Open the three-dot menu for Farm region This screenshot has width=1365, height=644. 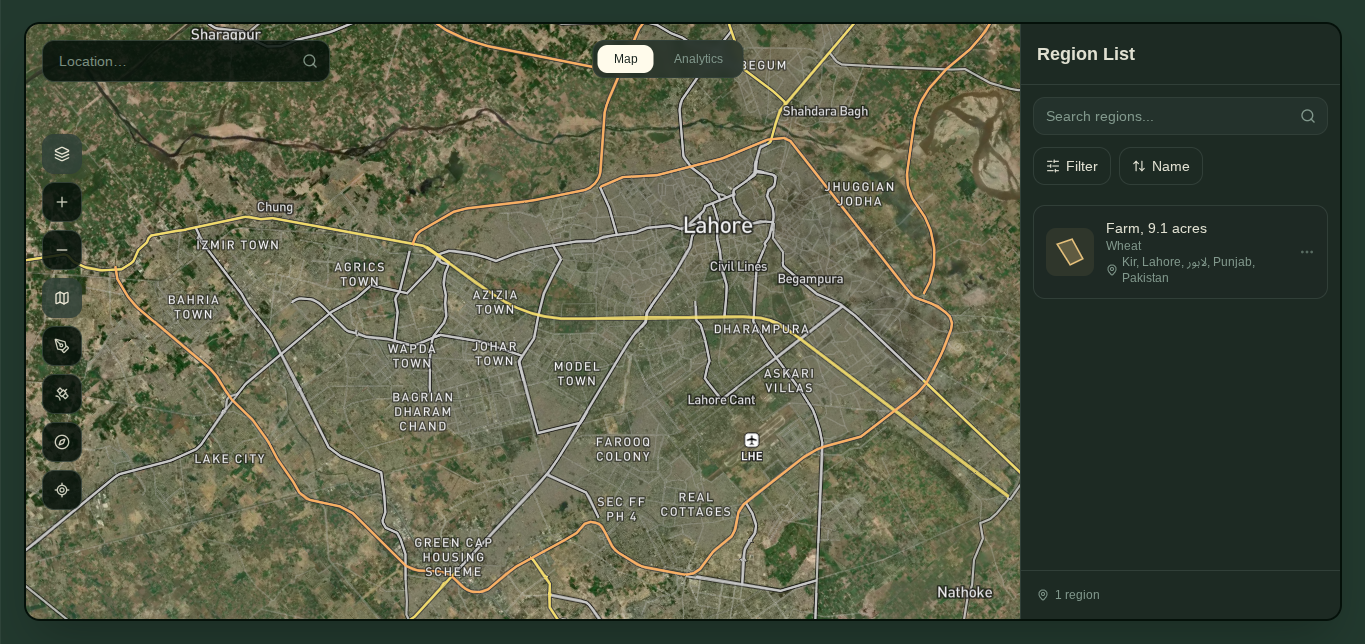coord(1307,252)
